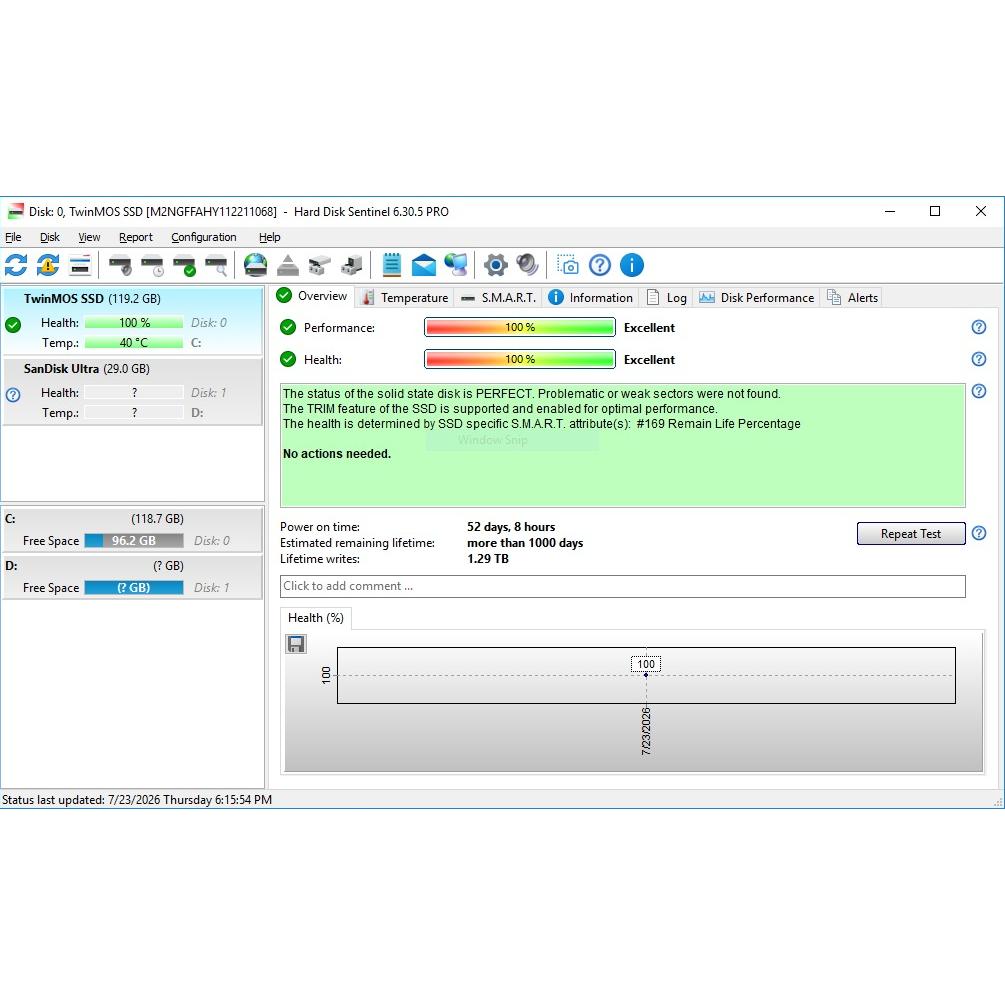1005x1005 pixels.
Task: Switch to the S.M.A.R.T. tab
Action: pos(499,297)
